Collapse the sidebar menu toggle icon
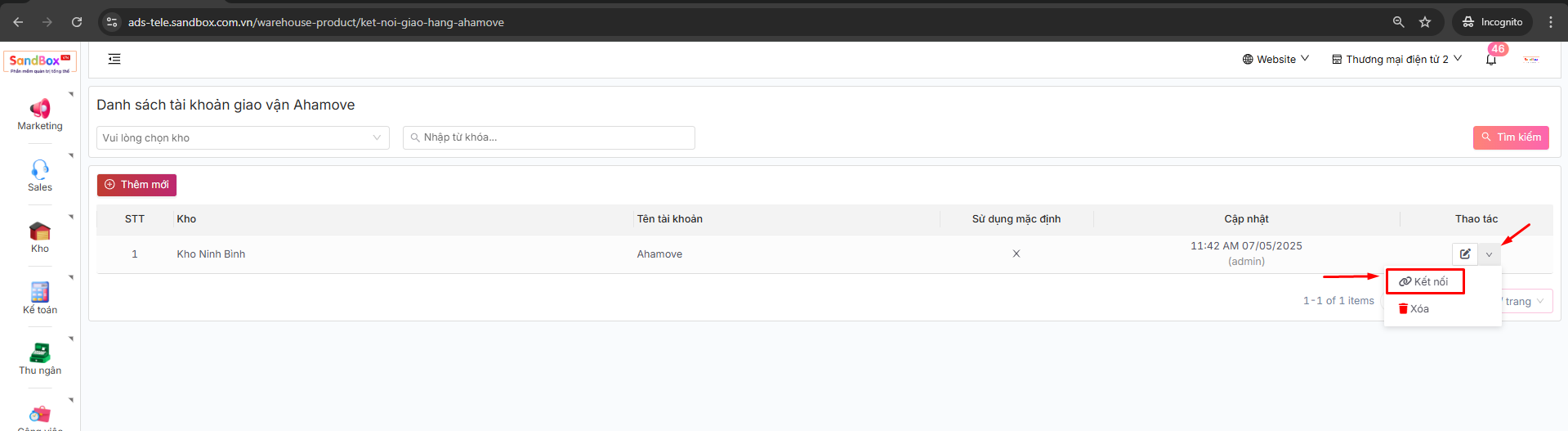The image size is (1568, 431). pyautogui.click(x=114, y=59)
